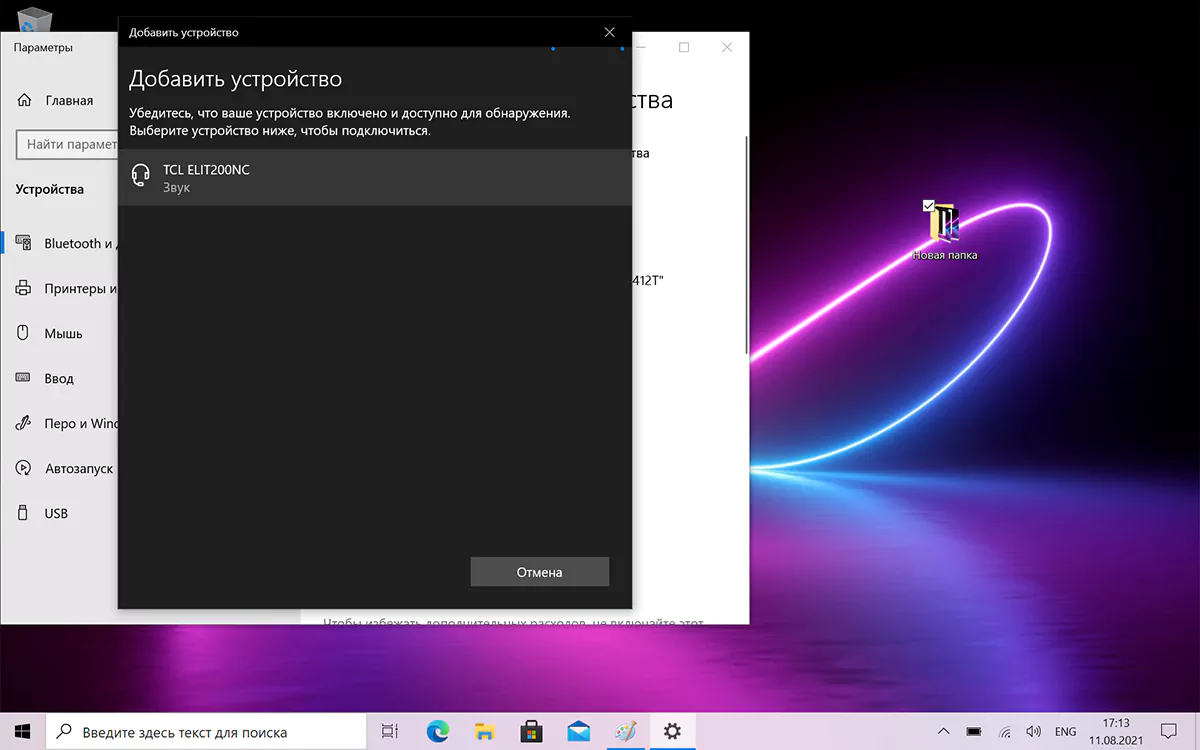Click the Отмена button
Screen dimensions: 1200x750
[x=540, y=572]
